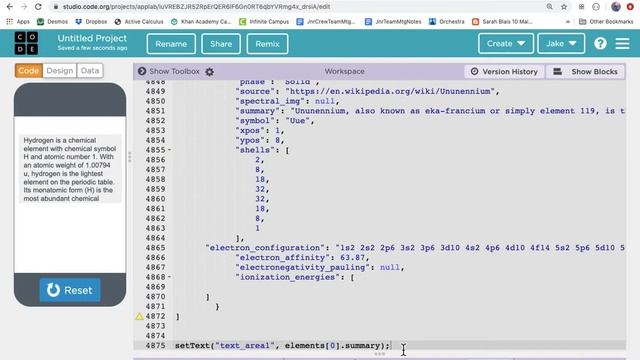Click the bottom debug panel grip handle
The image size is (640, 360).
click(x=379, y=354)
